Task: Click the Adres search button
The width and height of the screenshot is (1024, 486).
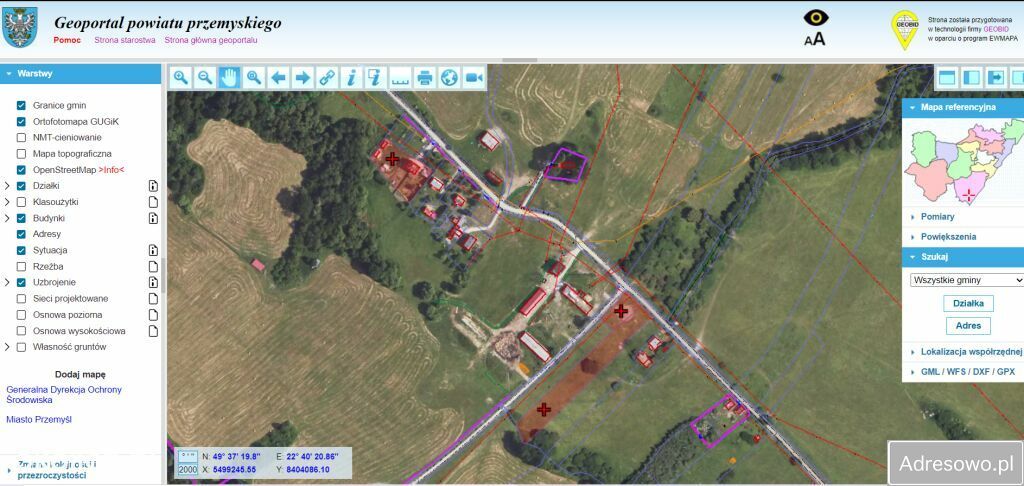Action: pyautogui.click(x=968, y=325)
